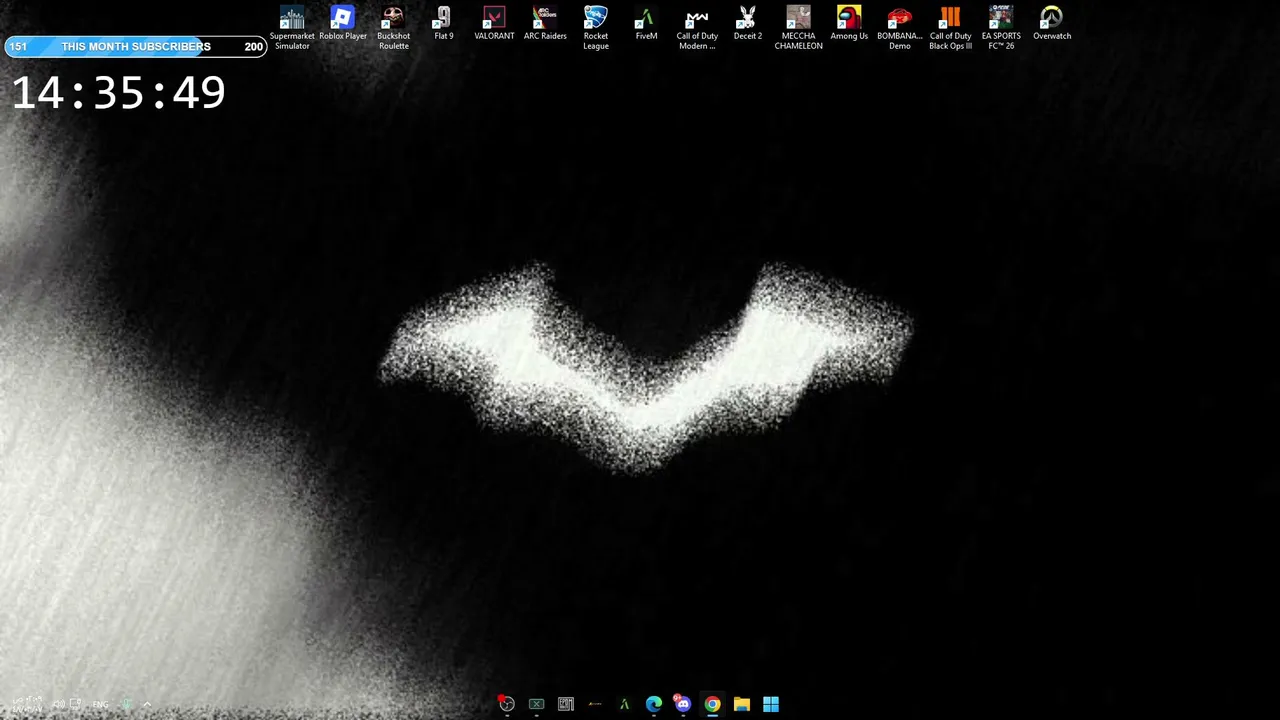Click the volume speaker tray icon
1280x720 pixels.
click(59, 704)
